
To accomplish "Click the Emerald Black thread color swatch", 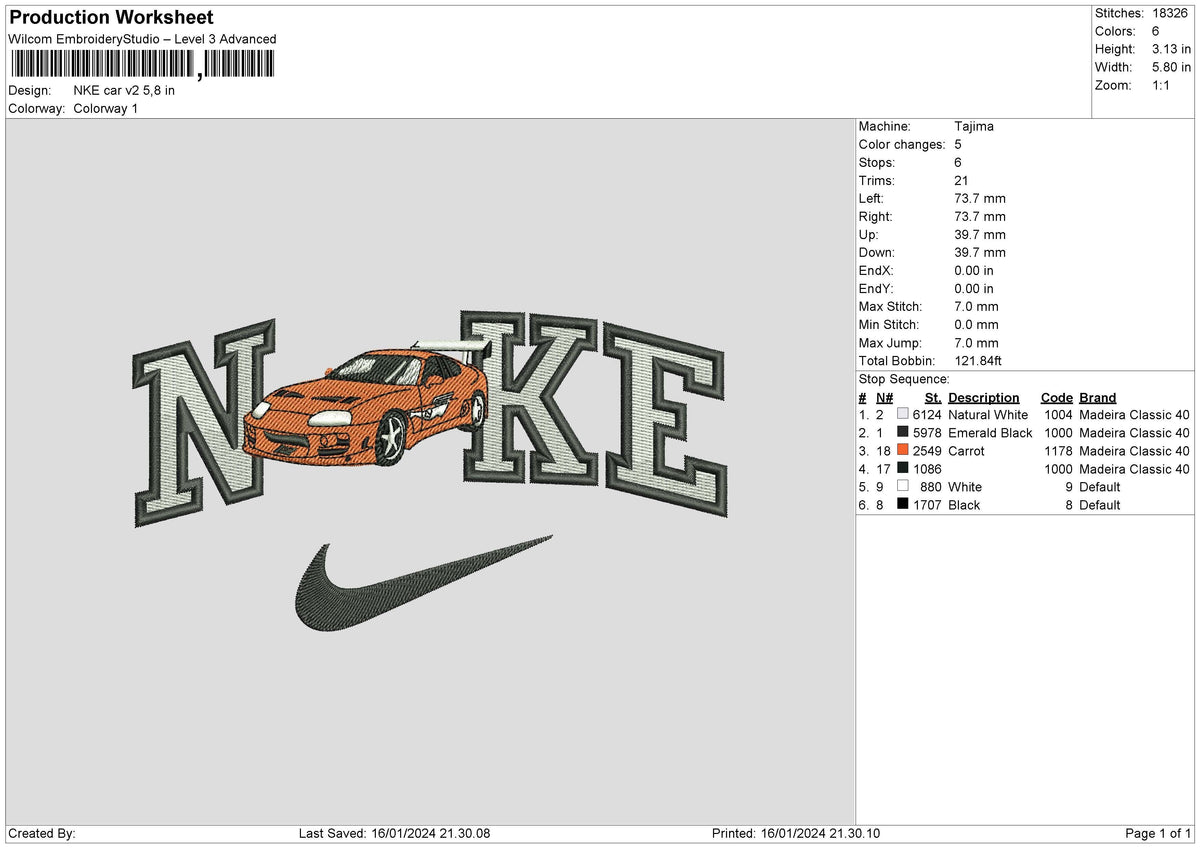I will tap(903, 433).
